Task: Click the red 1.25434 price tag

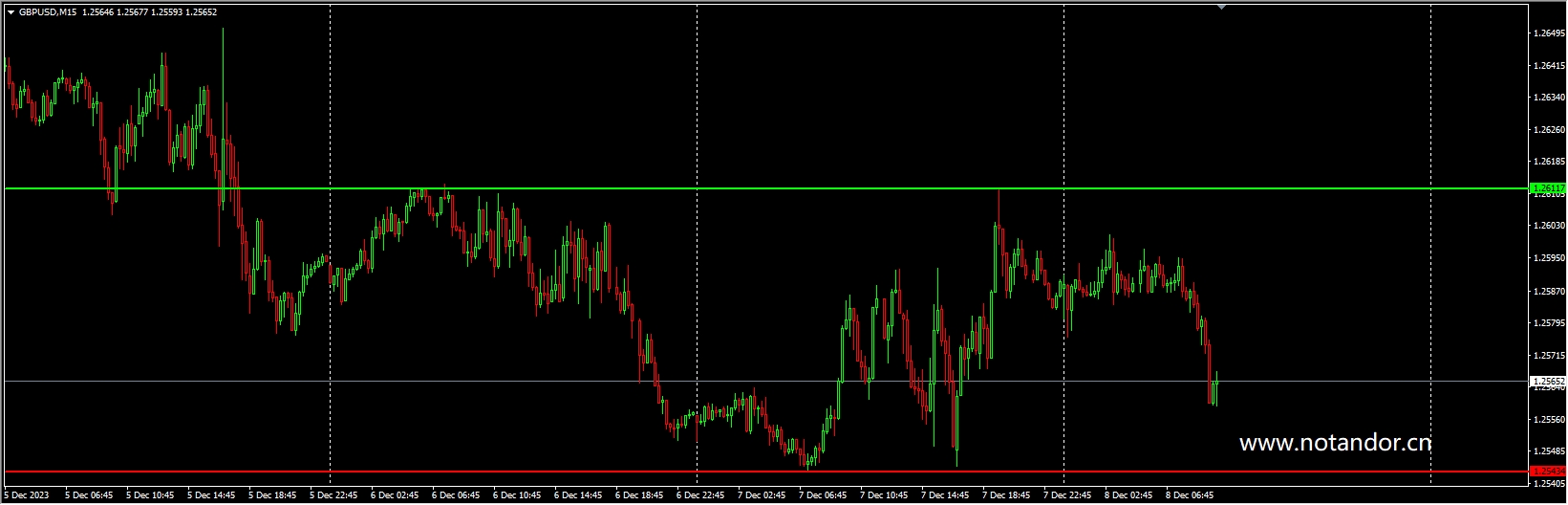Action: click(1548, 471)
